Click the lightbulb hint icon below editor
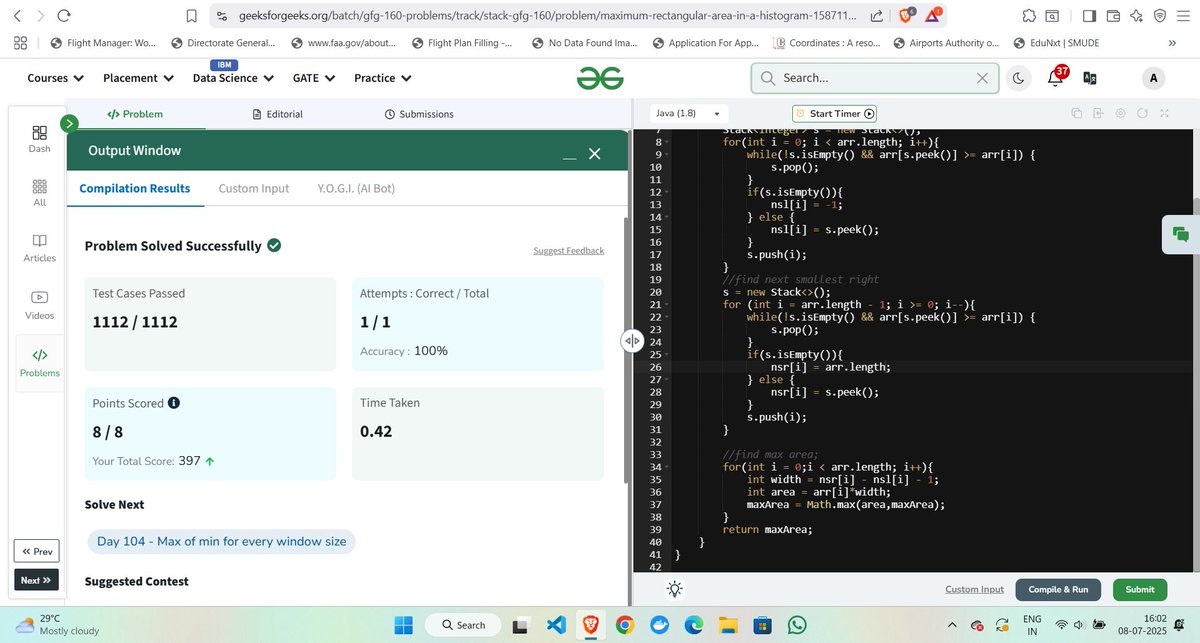This screenshot has height=643, width=1200. (x=675, y=589)
